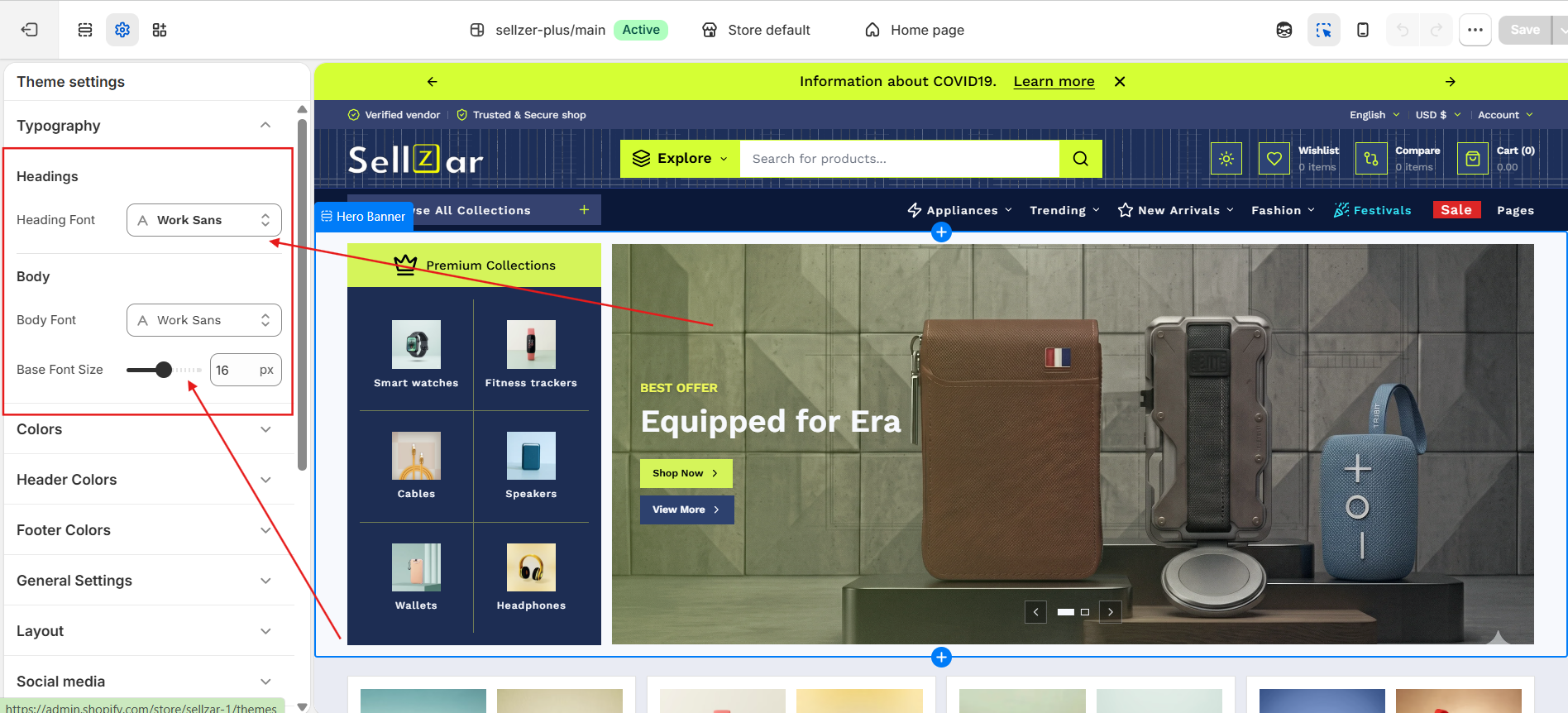Screen dimensions: 1568x713
Task: Open the Wishlist heart icon
Action: point(1274,159)
